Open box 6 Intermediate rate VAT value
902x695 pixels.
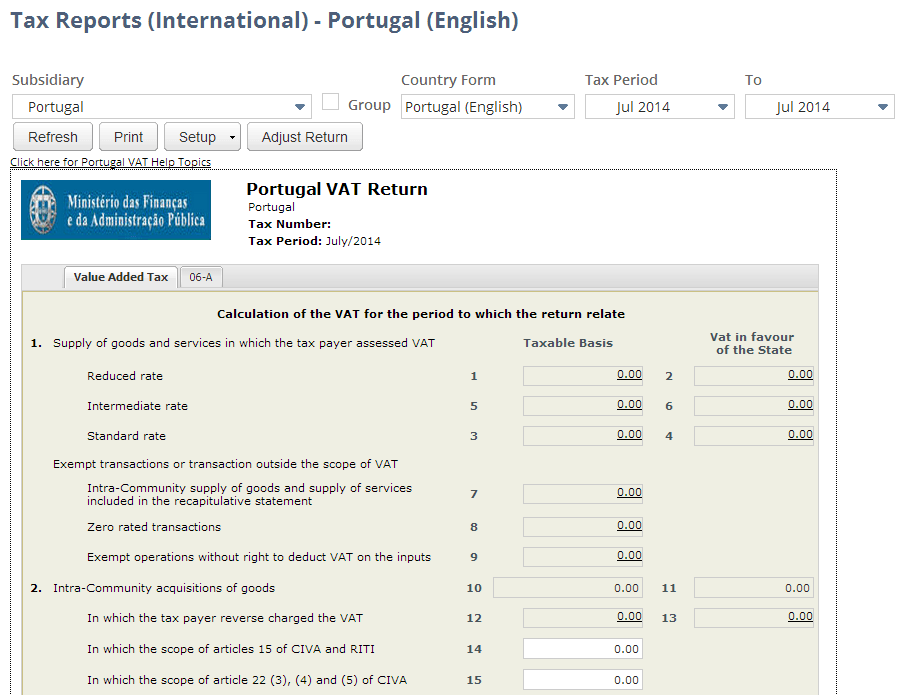point(800,404)
